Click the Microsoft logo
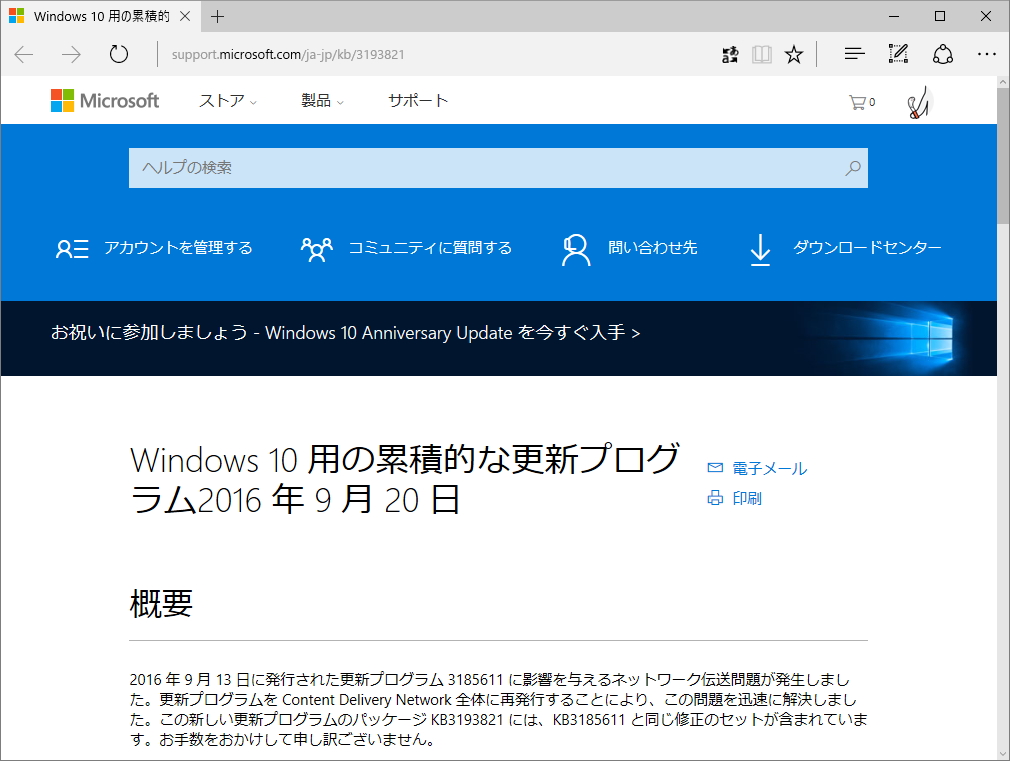 click(x=105, y=101)
